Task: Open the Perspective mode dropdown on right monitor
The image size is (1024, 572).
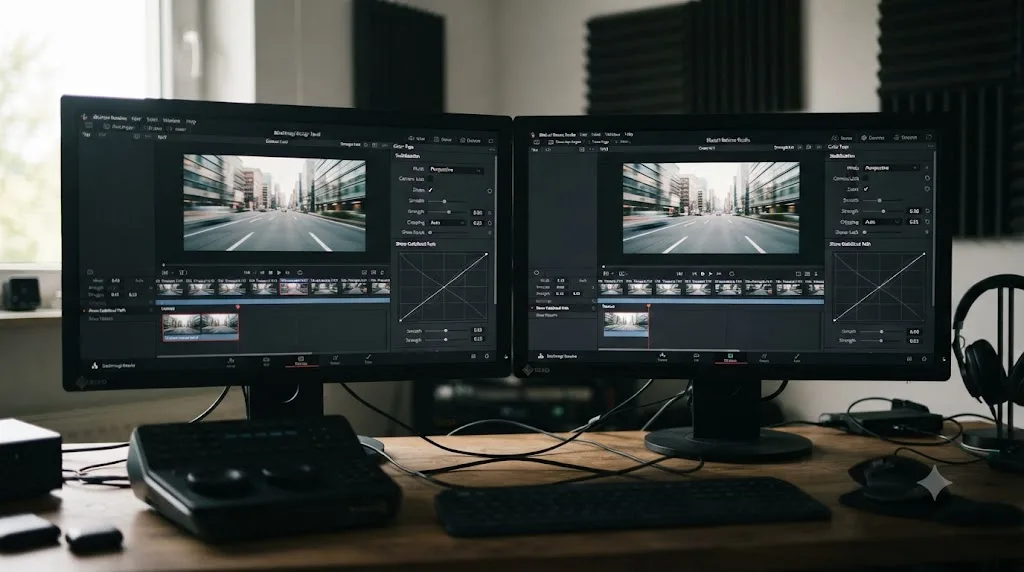Action: point(891,168)
